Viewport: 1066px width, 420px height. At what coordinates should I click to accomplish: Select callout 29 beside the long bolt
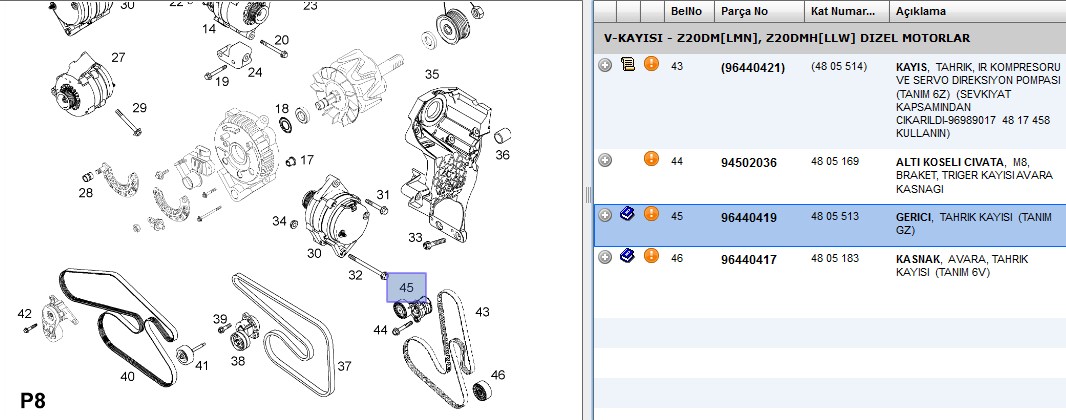pos(139,107)
